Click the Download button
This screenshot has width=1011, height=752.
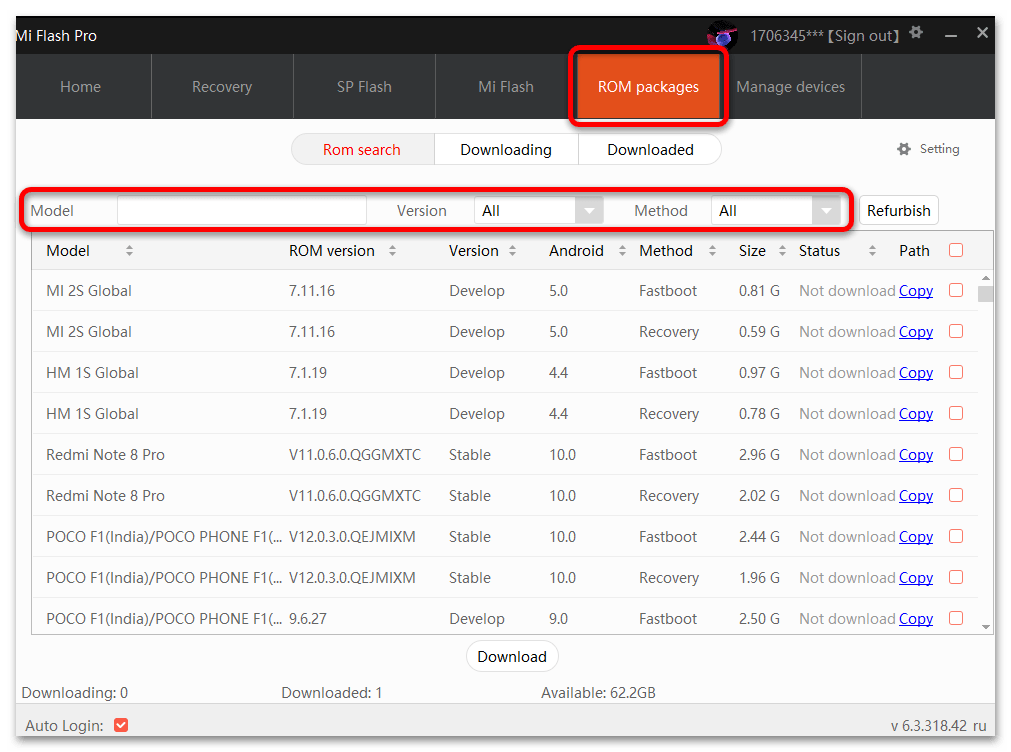point(512,657)
